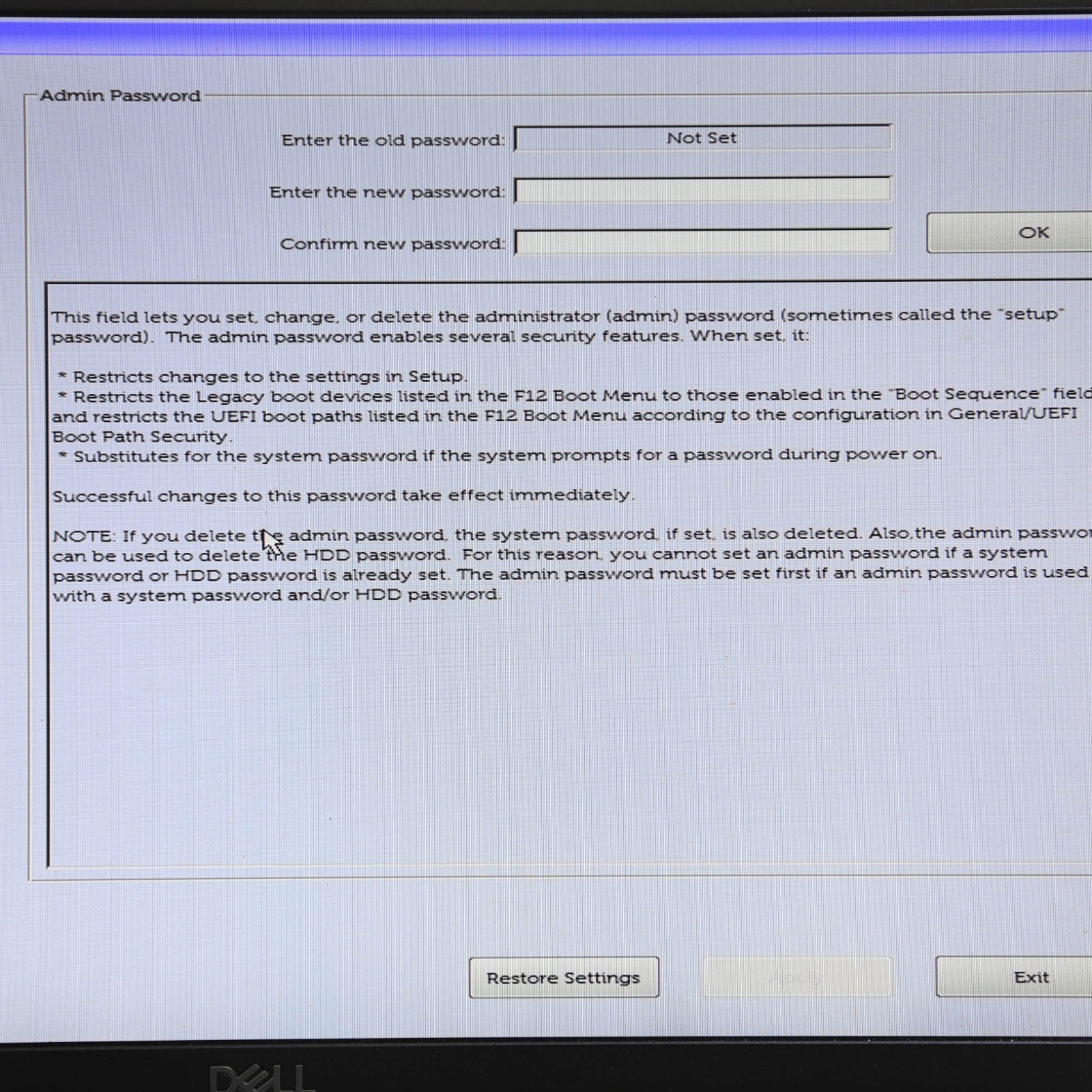Click the Restore Settings button
This screenshot has width=1092, height=1092.
click(564, 977)
